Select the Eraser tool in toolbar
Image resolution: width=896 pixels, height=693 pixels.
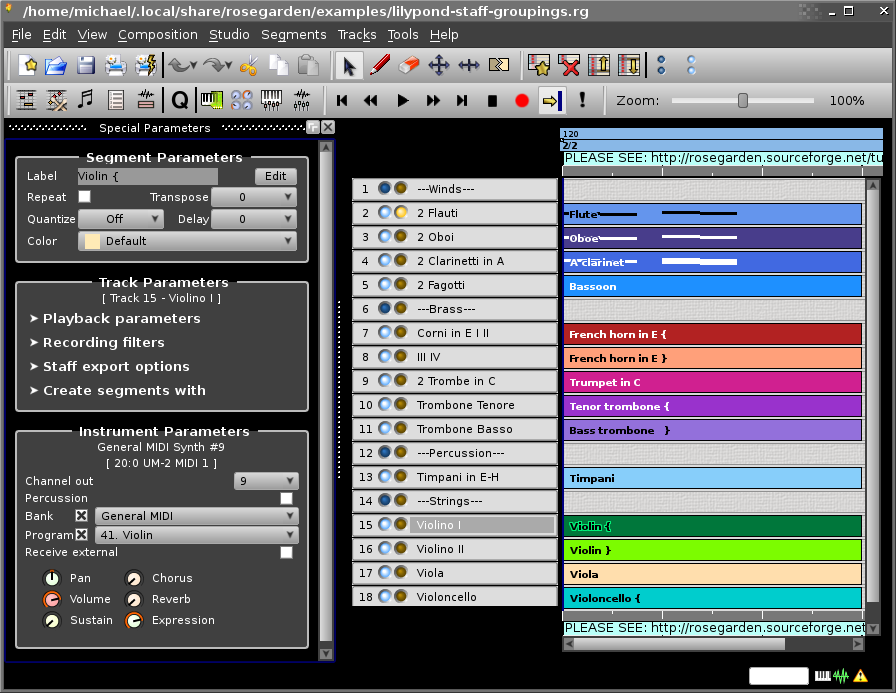[409, 67]
